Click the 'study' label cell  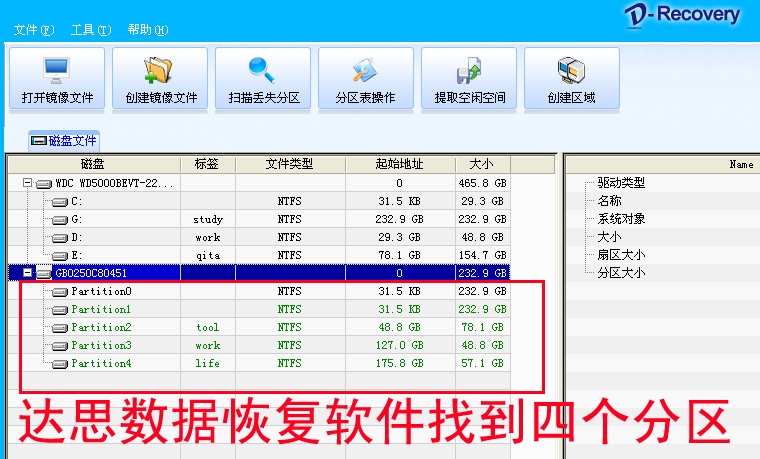click(x=208, y=220)
